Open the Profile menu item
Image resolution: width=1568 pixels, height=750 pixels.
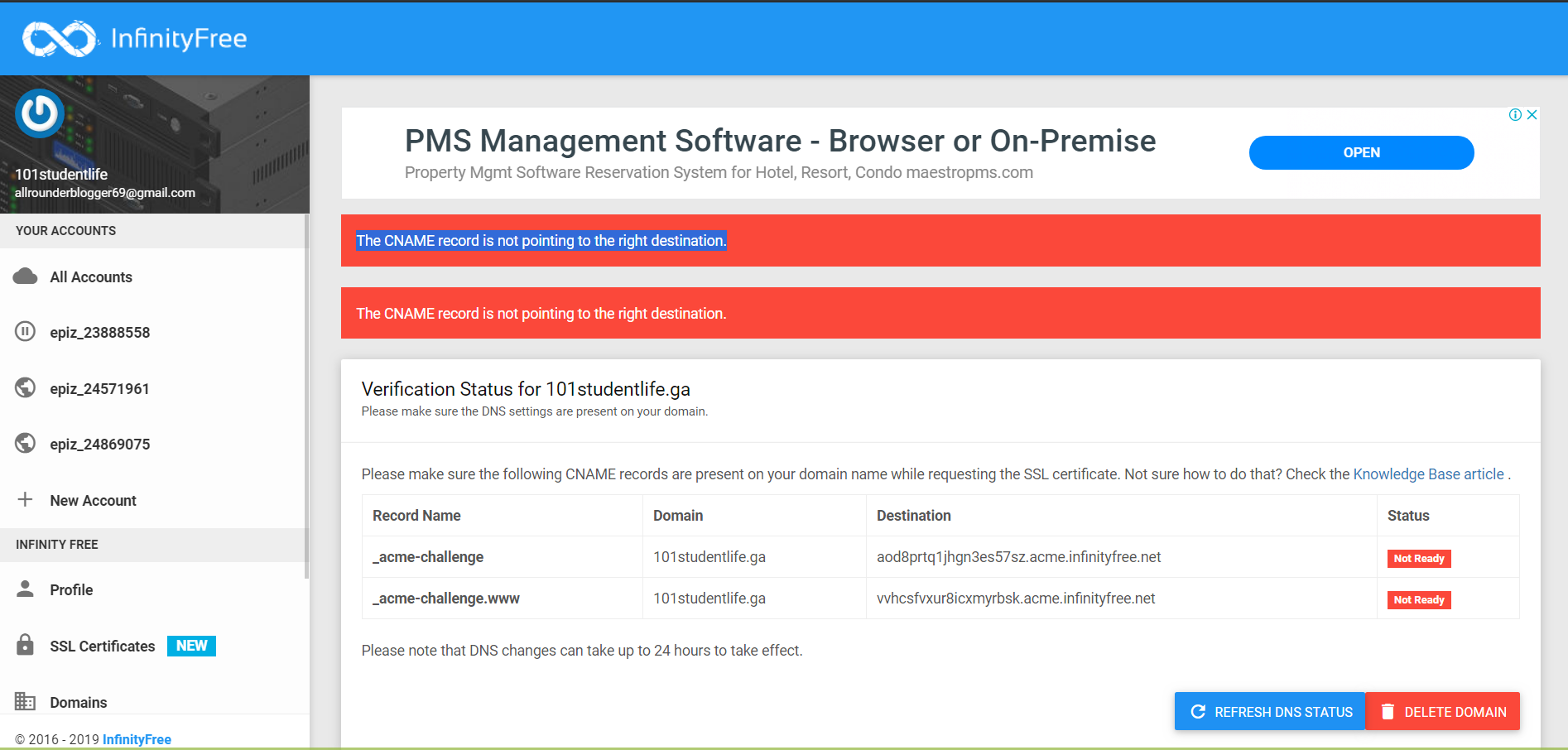coord(71,590)
